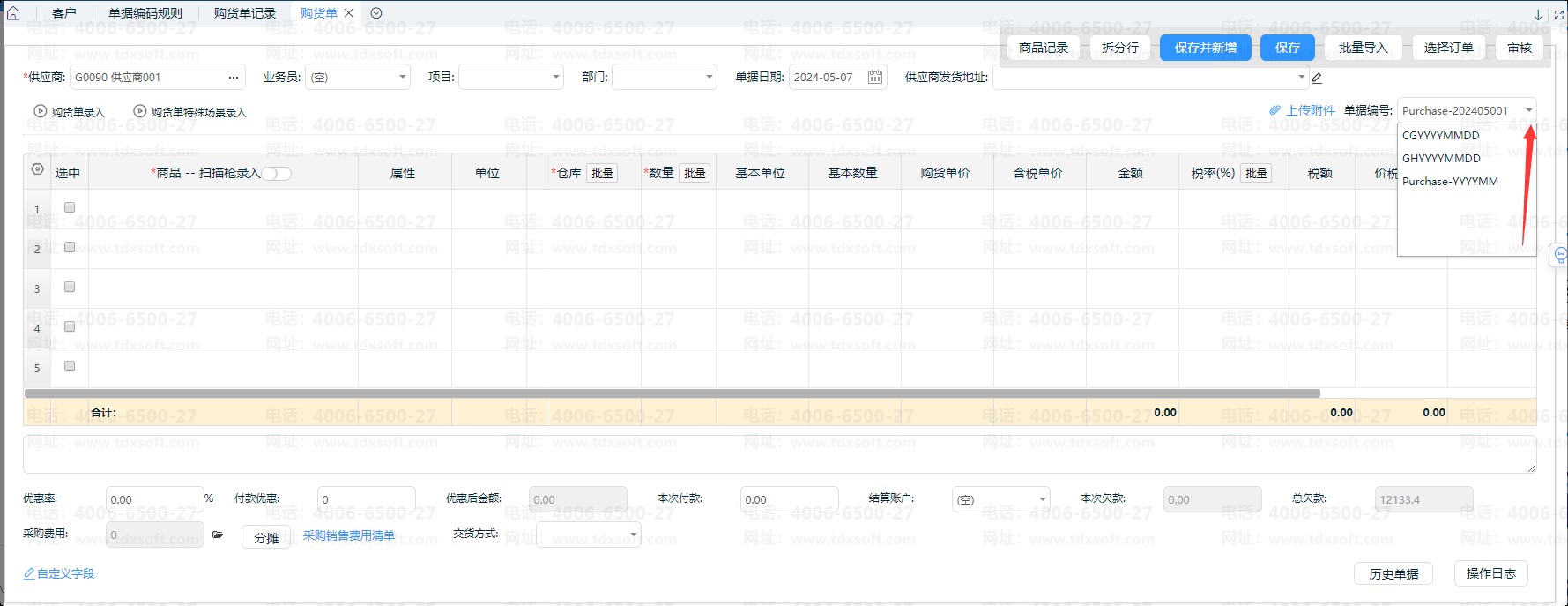Click the horizontal scrollbar under the table
The height and width of the screenshot is (606, 1568).
pos(672,393)
